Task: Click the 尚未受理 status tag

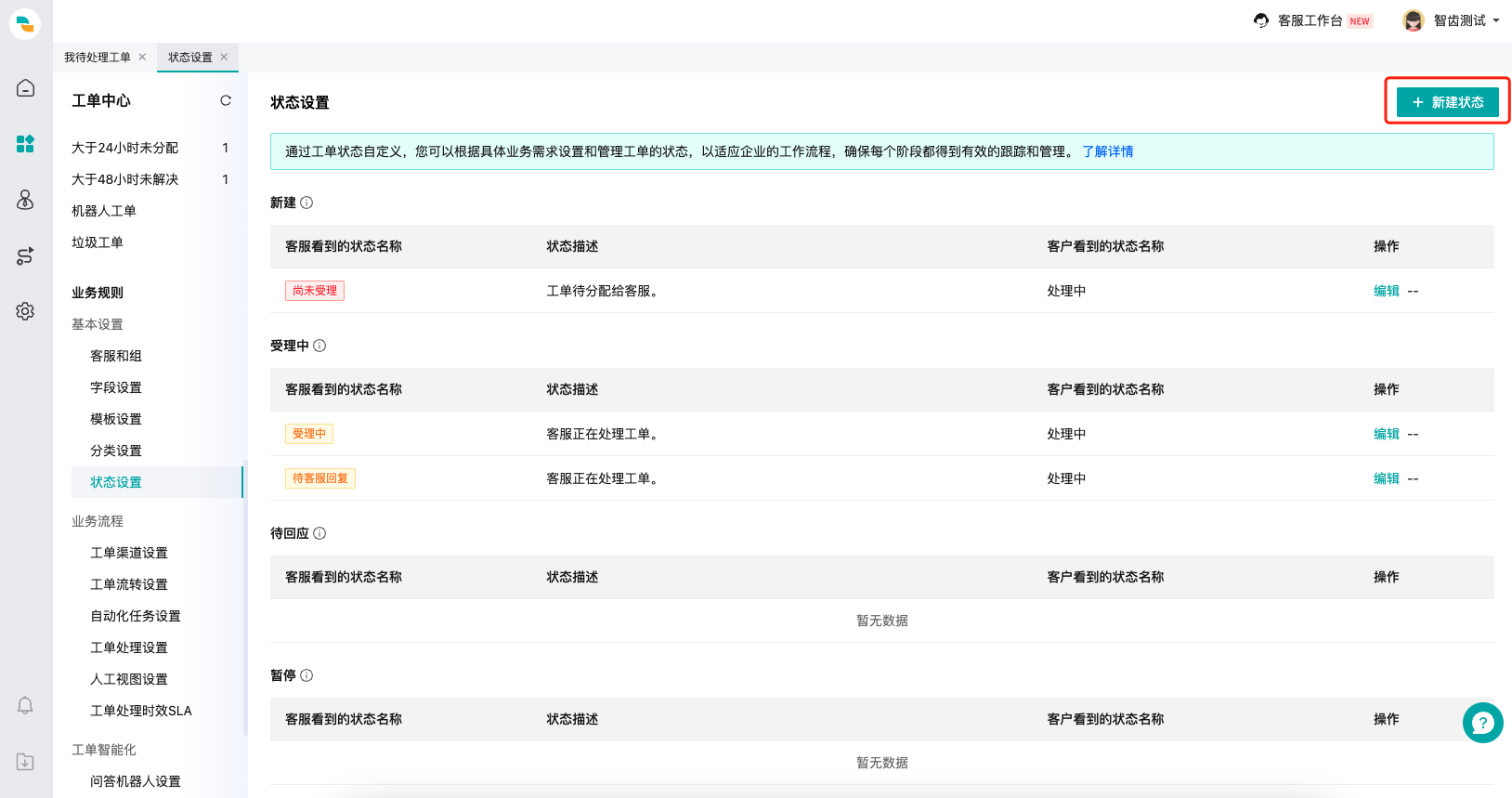Action: tap(315, 291)
